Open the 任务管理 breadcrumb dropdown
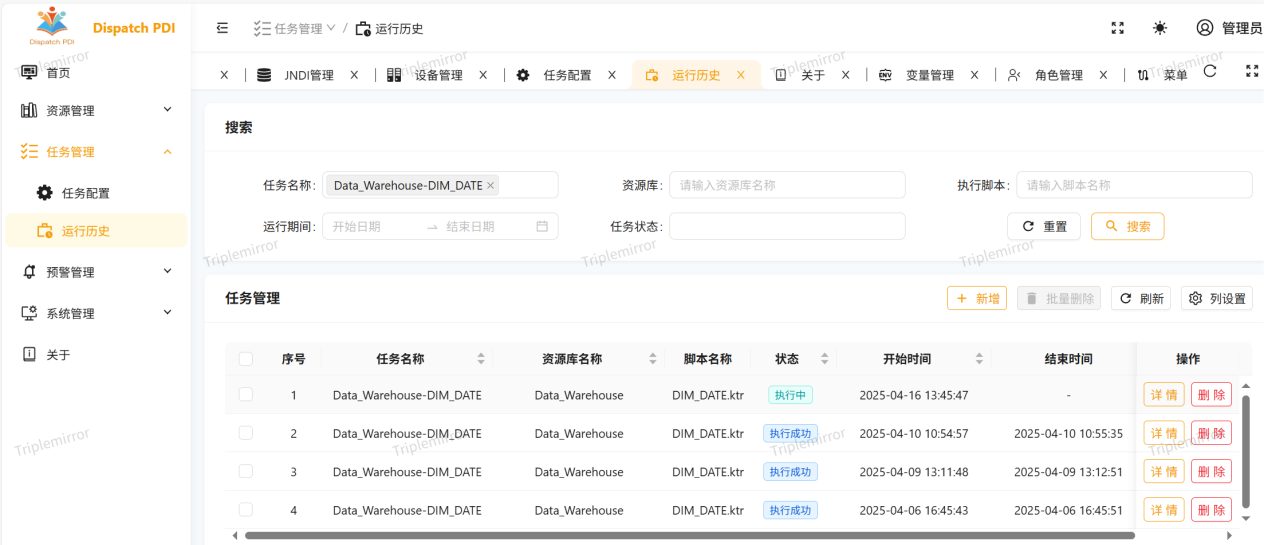This screenshot has height=545, width=1264. [294, 29]
